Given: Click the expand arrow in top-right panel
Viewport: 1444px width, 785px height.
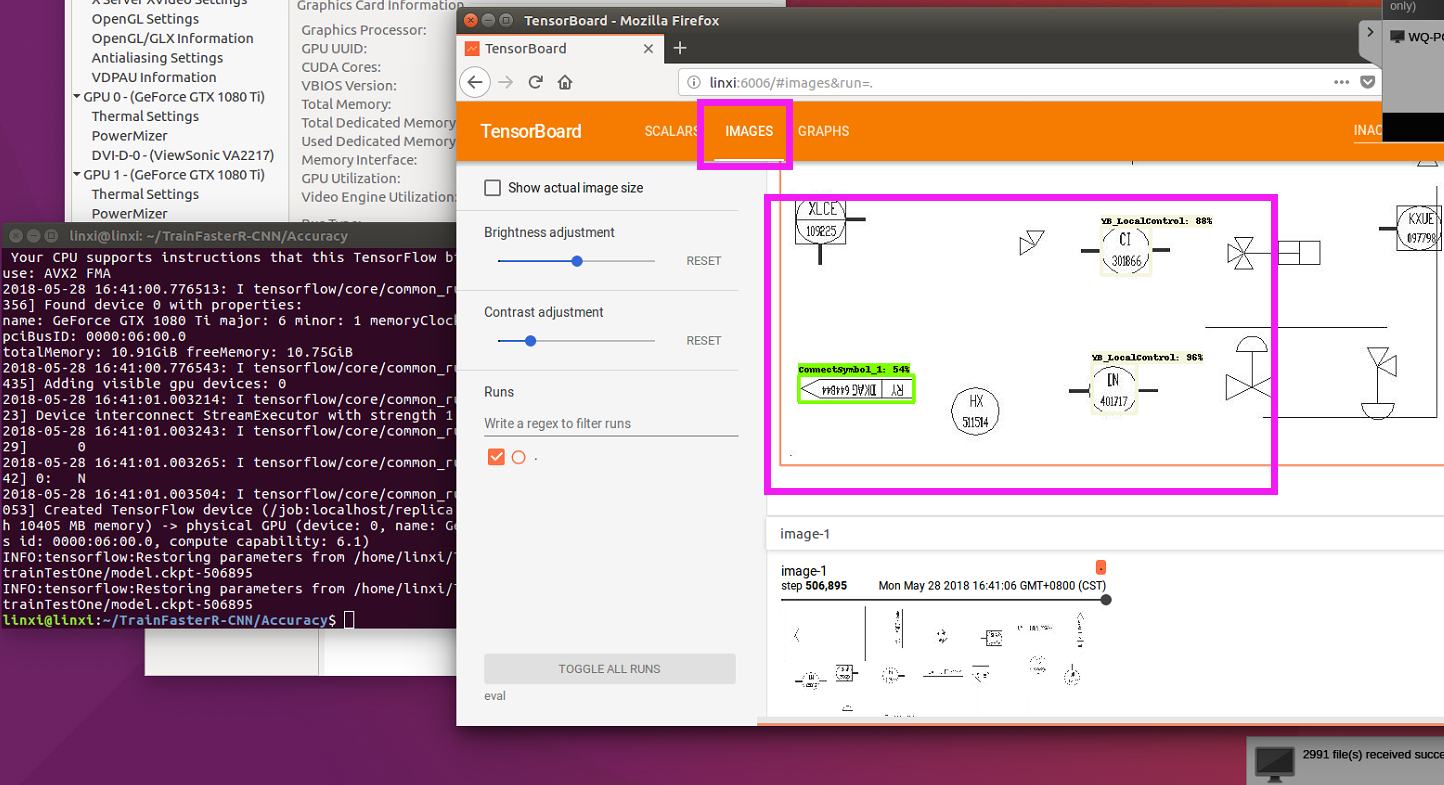Looking at the screenshot, I should [x=1369, y=33].
